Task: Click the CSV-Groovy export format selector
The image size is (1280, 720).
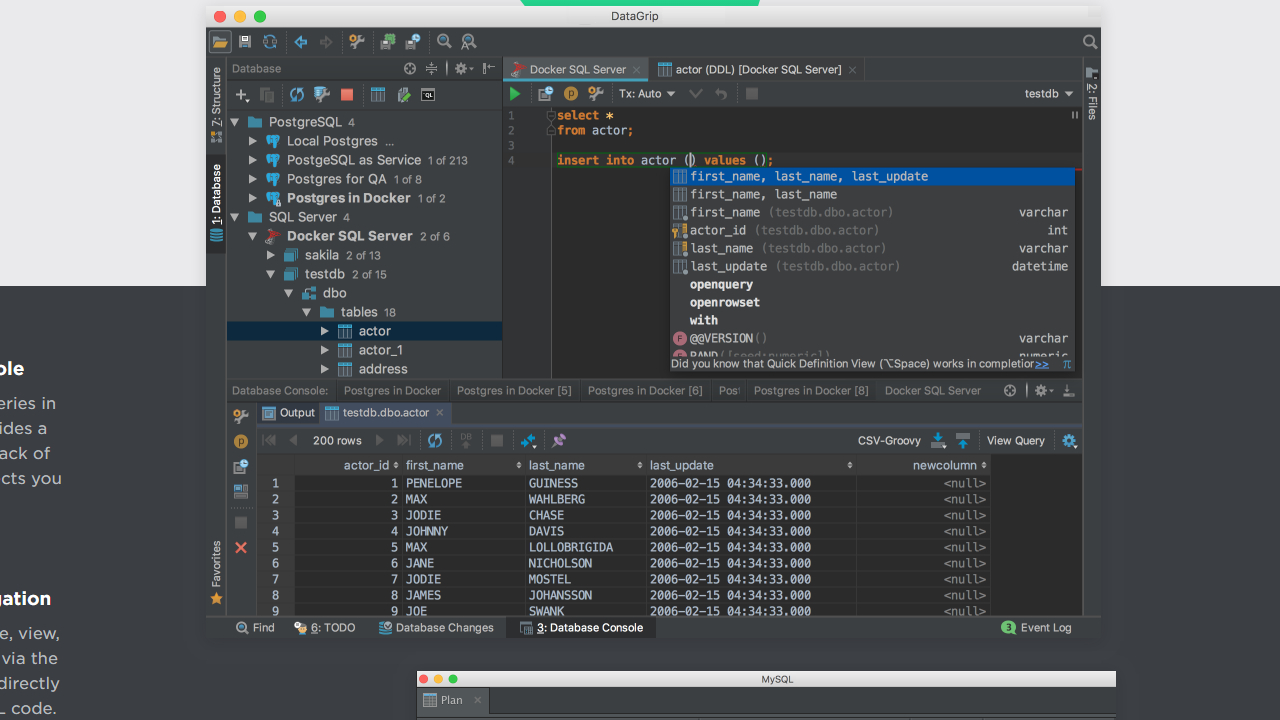Action: pos(889,440)
